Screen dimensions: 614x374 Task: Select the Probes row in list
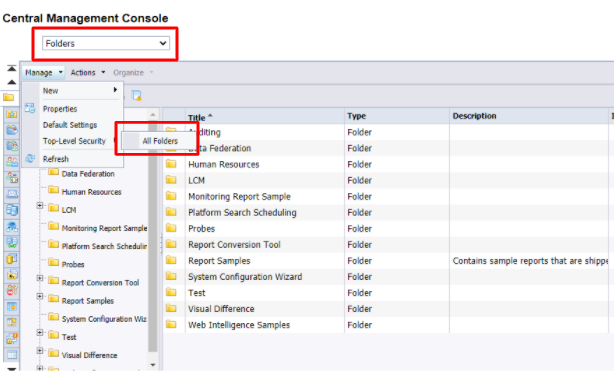388,229
